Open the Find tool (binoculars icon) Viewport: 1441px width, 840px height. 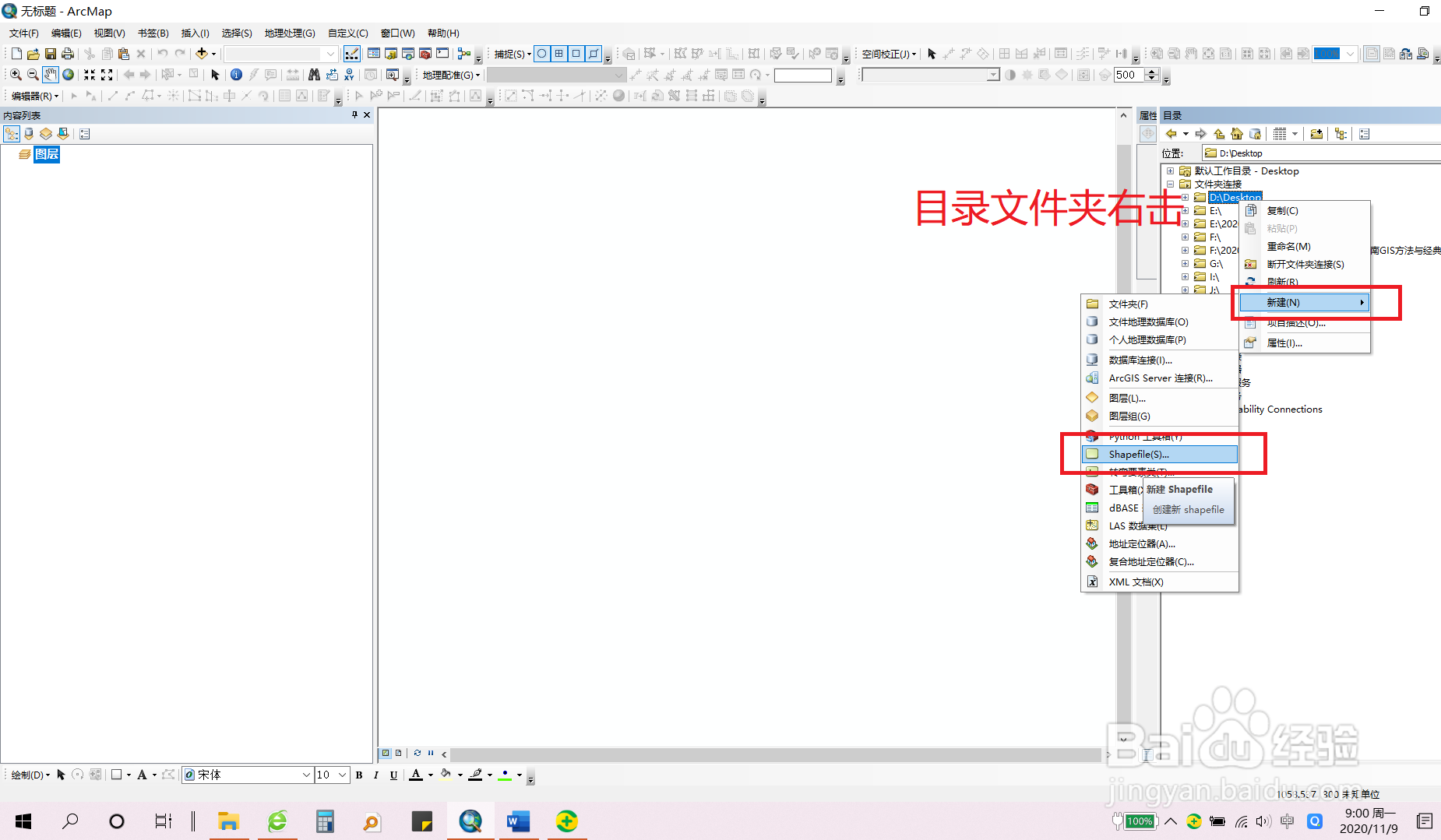(314, 75)
